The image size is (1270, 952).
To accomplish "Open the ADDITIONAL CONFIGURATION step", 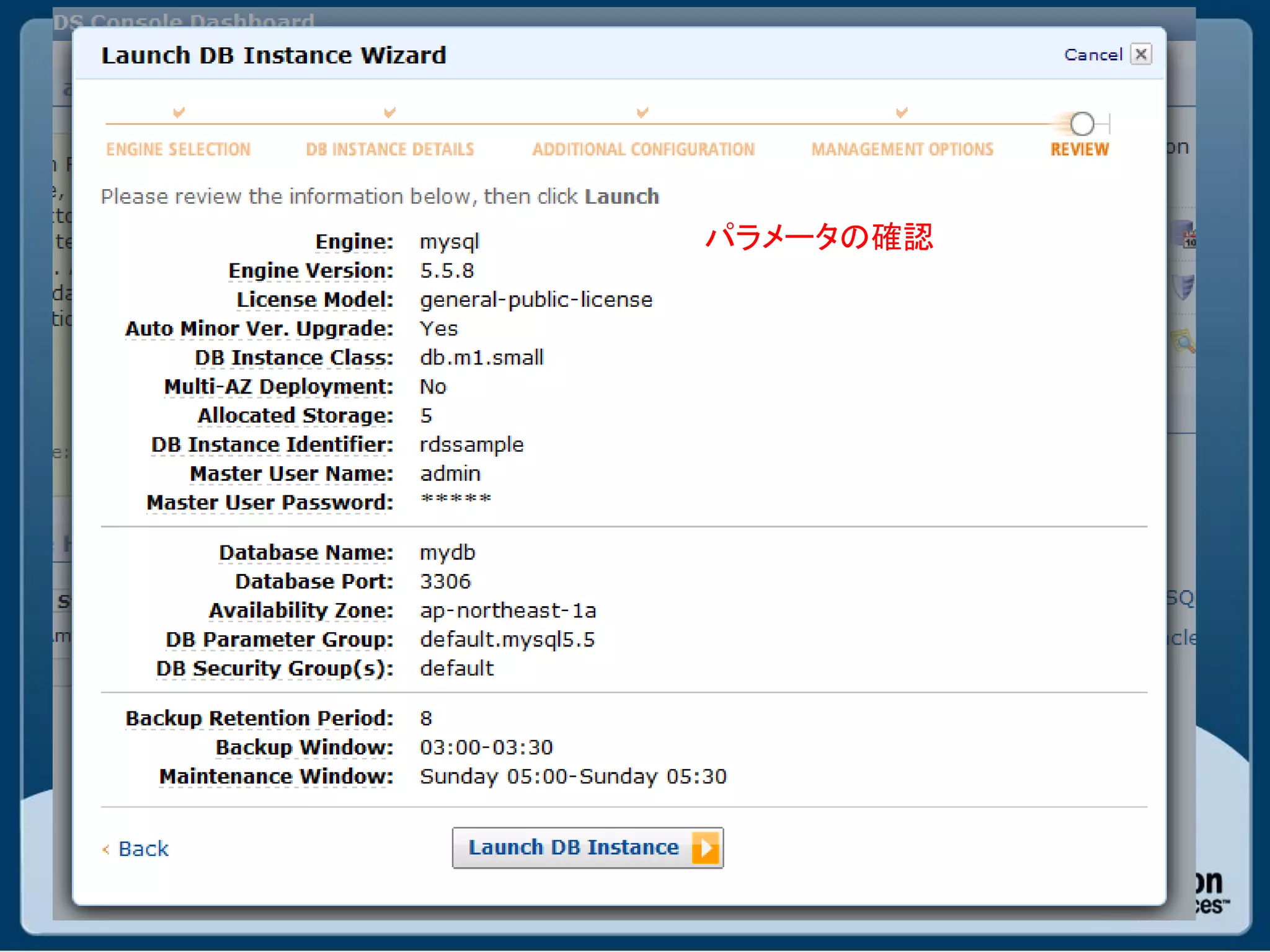I will [x=643, y=149].
